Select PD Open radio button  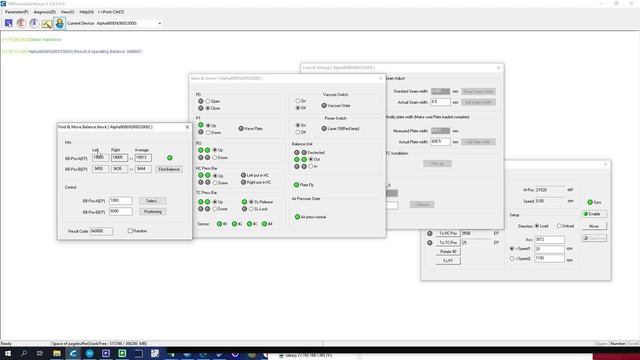click(208, 101)
